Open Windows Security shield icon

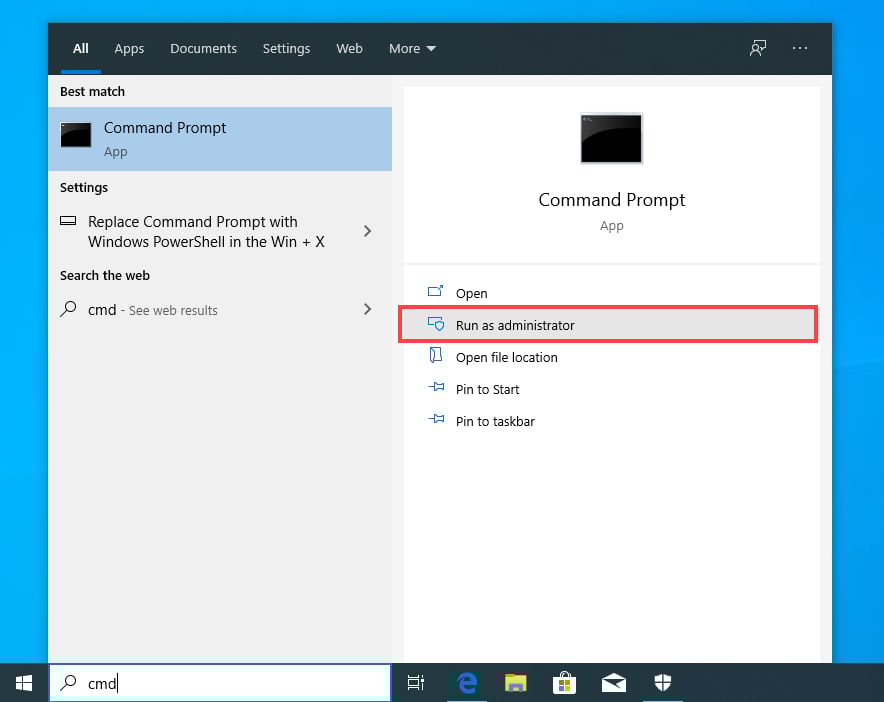(662, 683)
